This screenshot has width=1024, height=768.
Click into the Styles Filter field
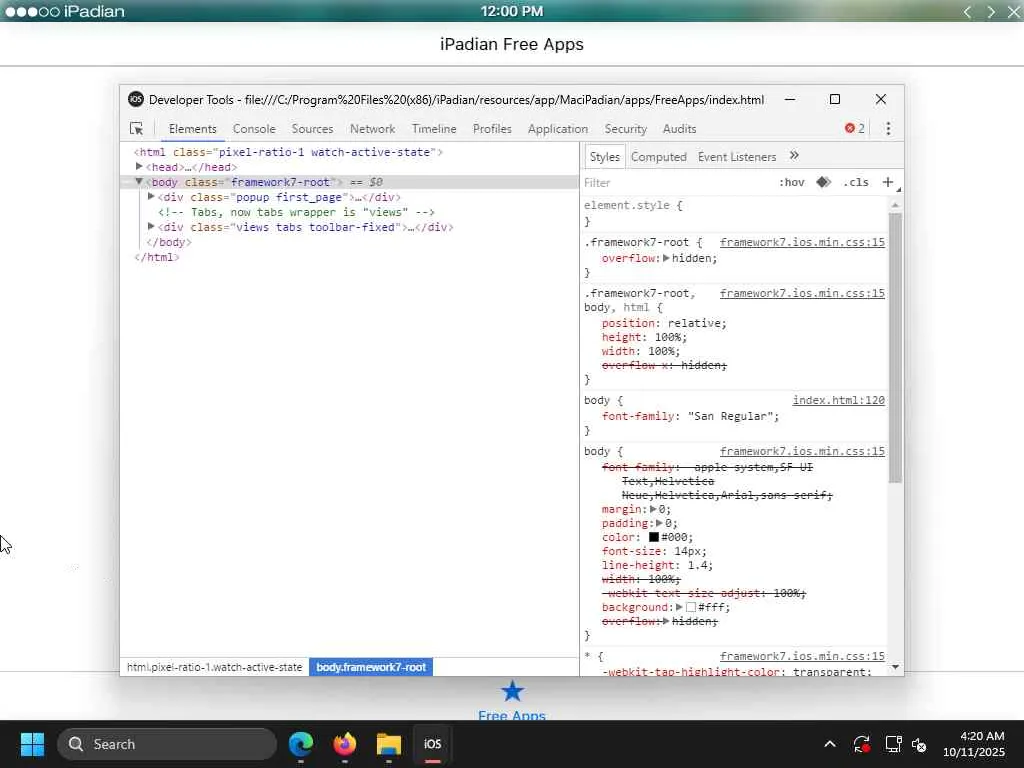676,182
